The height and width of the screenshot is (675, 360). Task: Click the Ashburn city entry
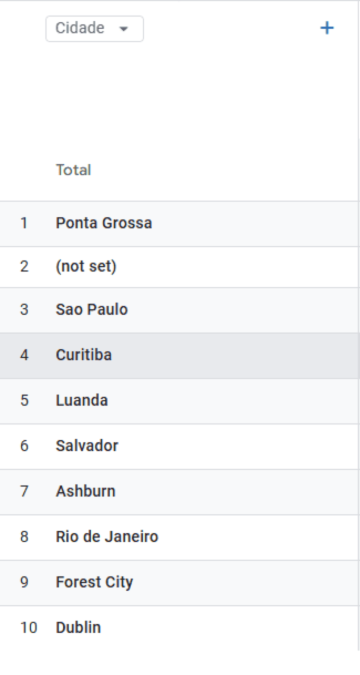click(86, 491)
